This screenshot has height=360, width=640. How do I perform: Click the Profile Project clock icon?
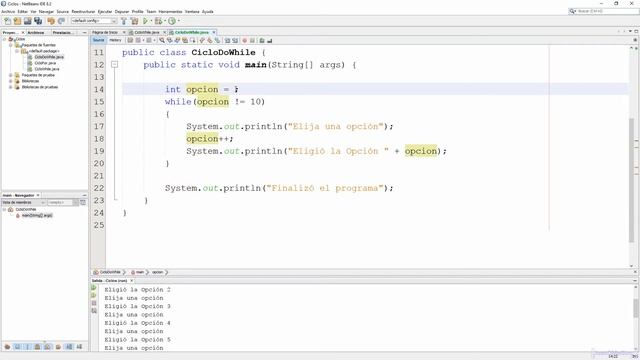172,21
